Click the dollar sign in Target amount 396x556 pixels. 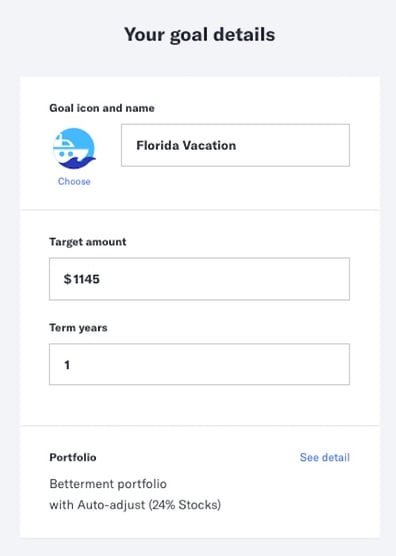(67, 279)
